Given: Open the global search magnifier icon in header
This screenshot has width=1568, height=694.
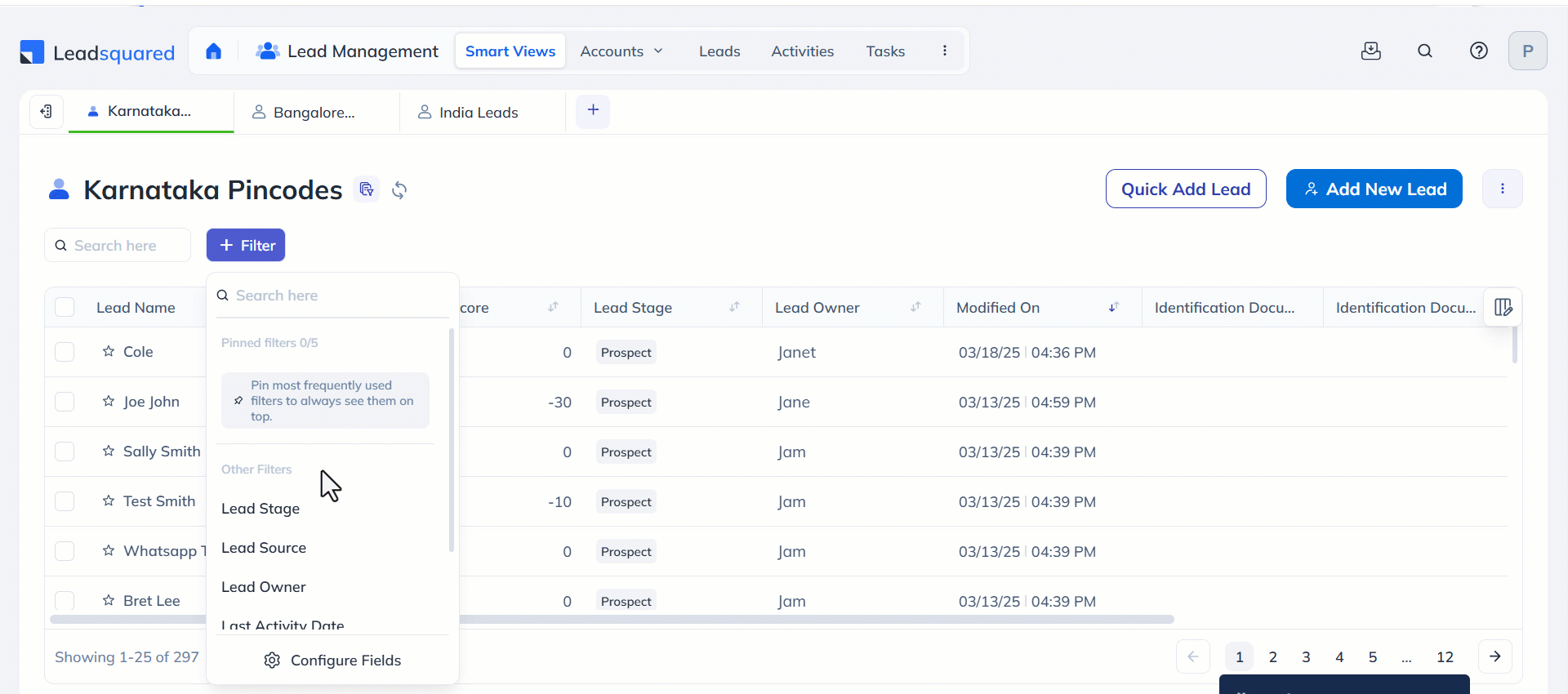Looking at the screenshot, I should click(x=1425, y=51).
